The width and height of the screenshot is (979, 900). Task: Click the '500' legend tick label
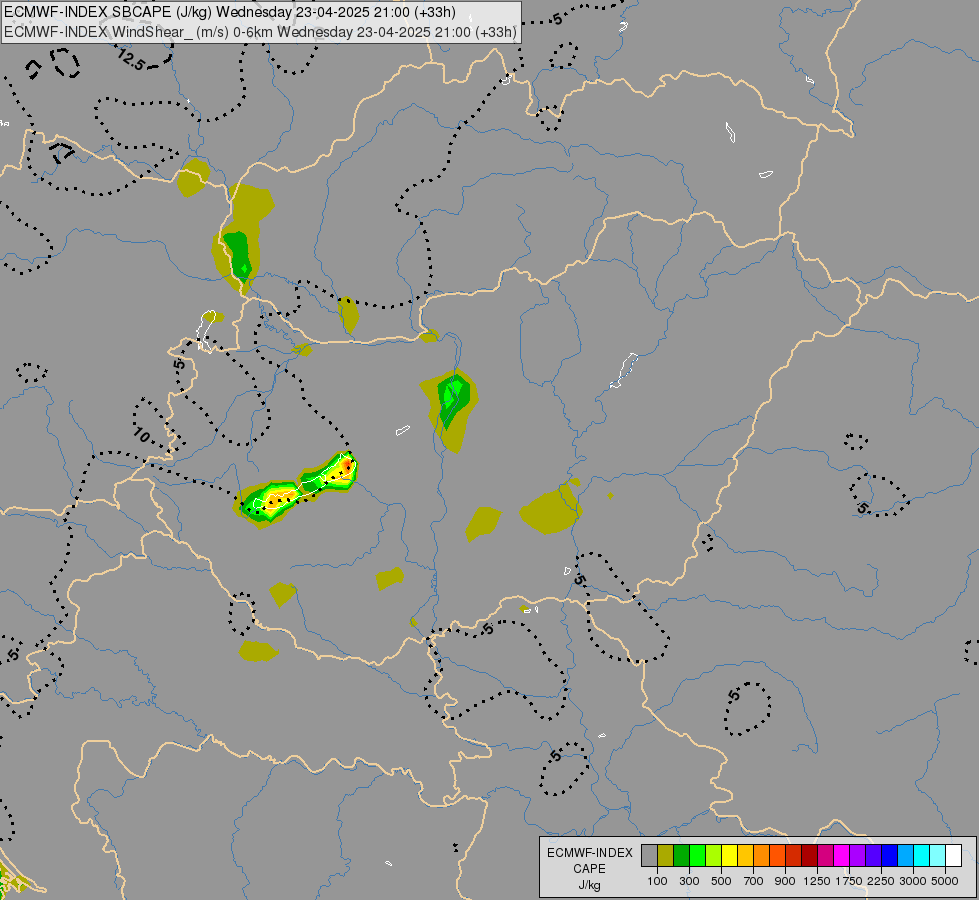(721, 881)
